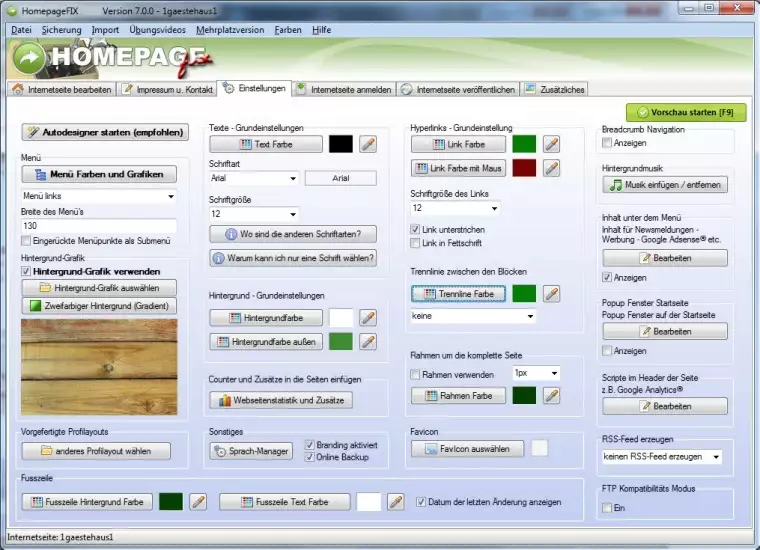This screenshot has width=760, height=550.
Task: Open the Menü links position dropdown
Action: (99, 196)
